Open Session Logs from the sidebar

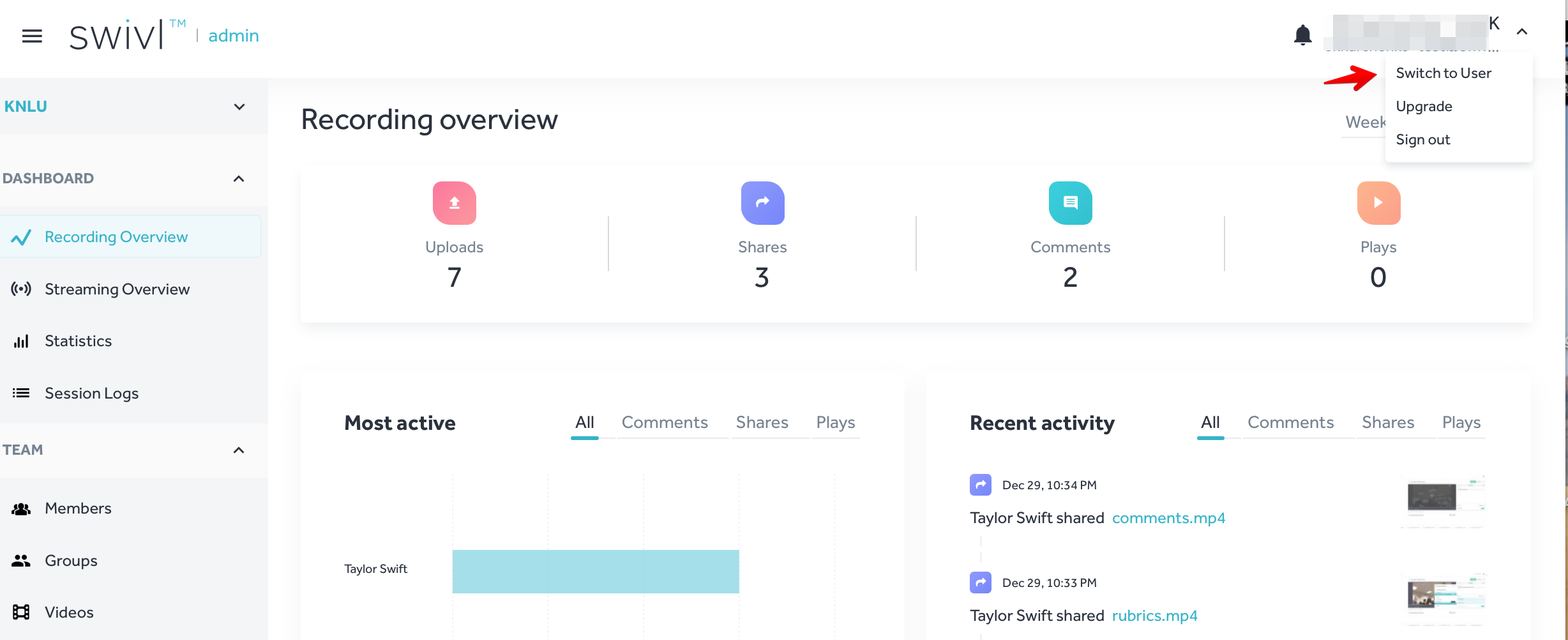tap(91, 393)
